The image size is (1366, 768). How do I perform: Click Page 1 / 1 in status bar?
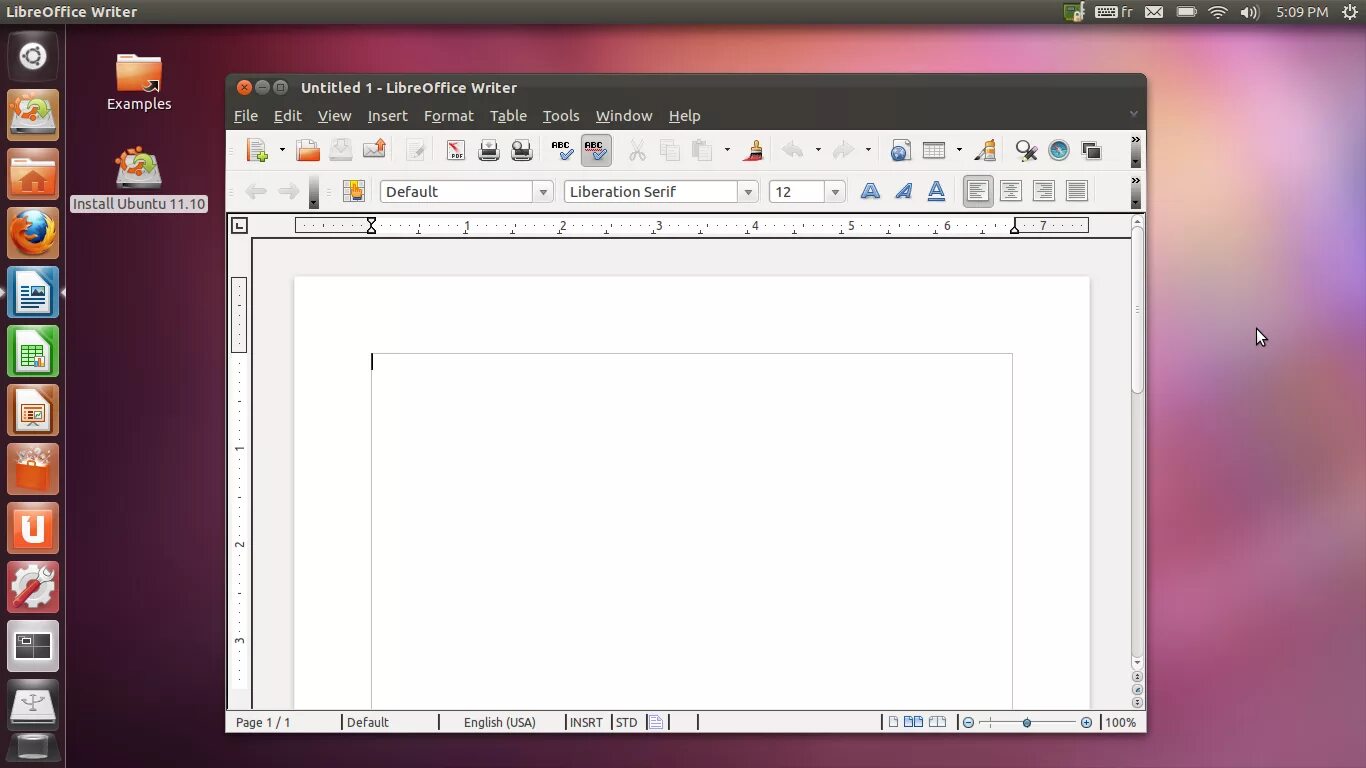click(x=263, y=722)
